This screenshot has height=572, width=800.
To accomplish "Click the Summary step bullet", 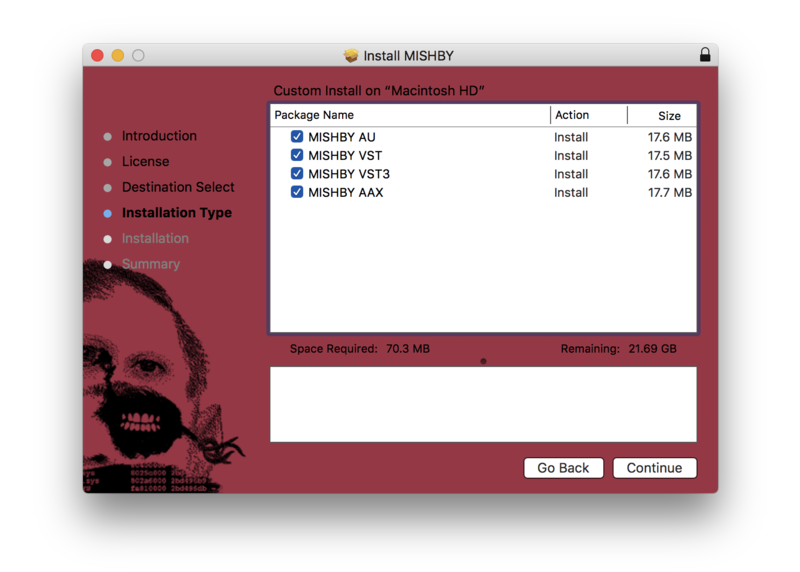I will pos(108,265).
